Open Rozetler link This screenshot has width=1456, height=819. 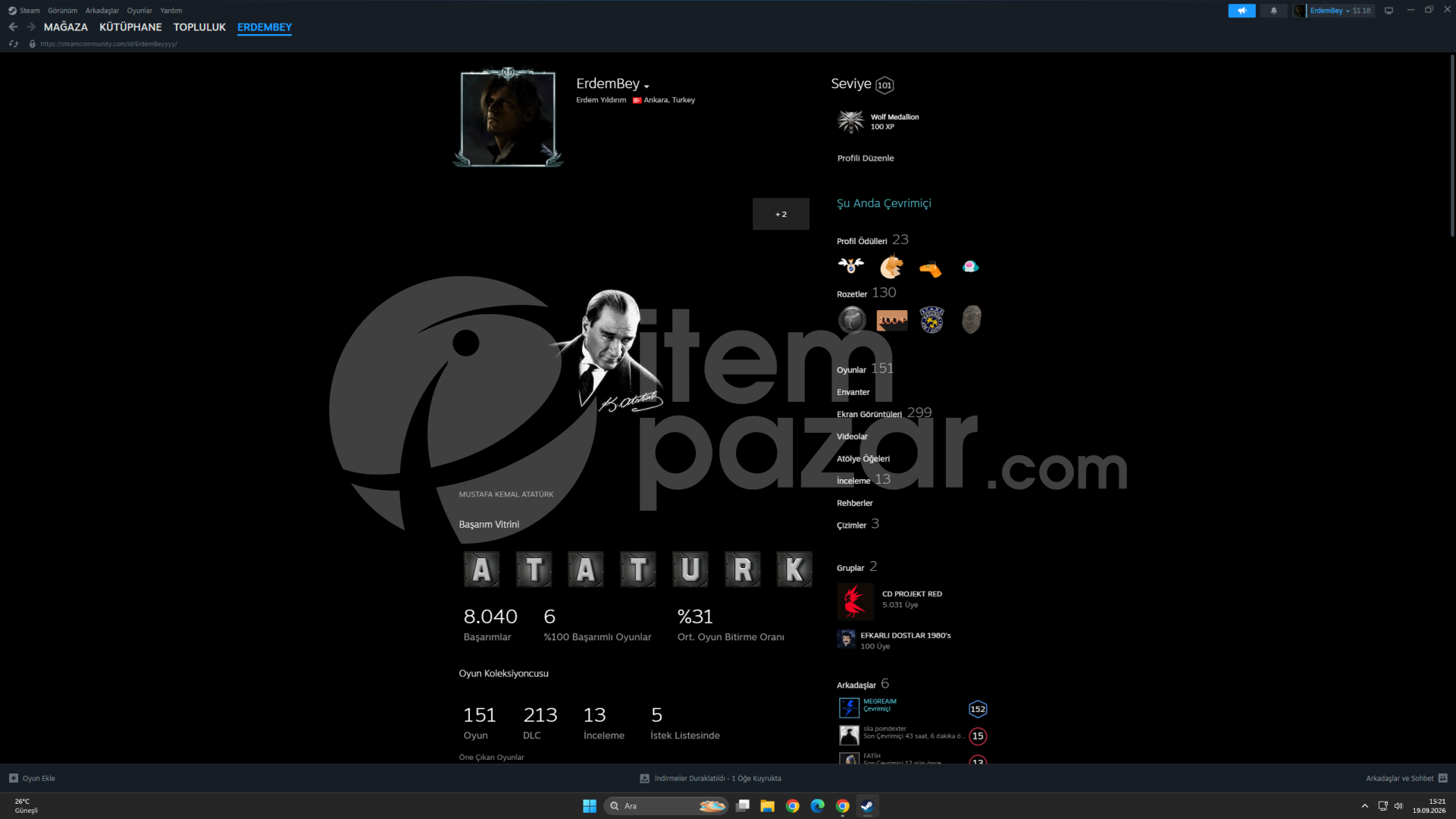point(852,294)
